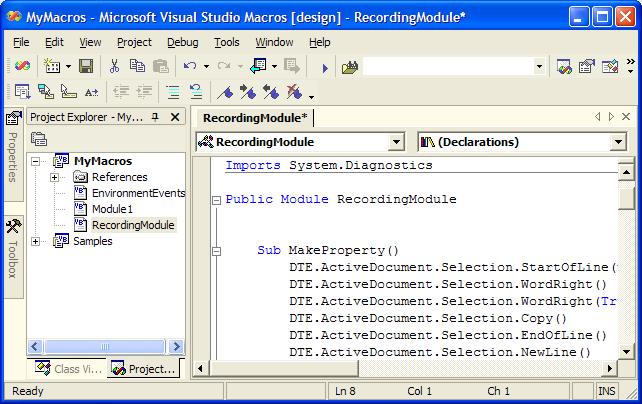Open Macro Explorer from the toolbar icon
Image resolution: width=642 pixels, height=404 pixels.
pos(564,66)
